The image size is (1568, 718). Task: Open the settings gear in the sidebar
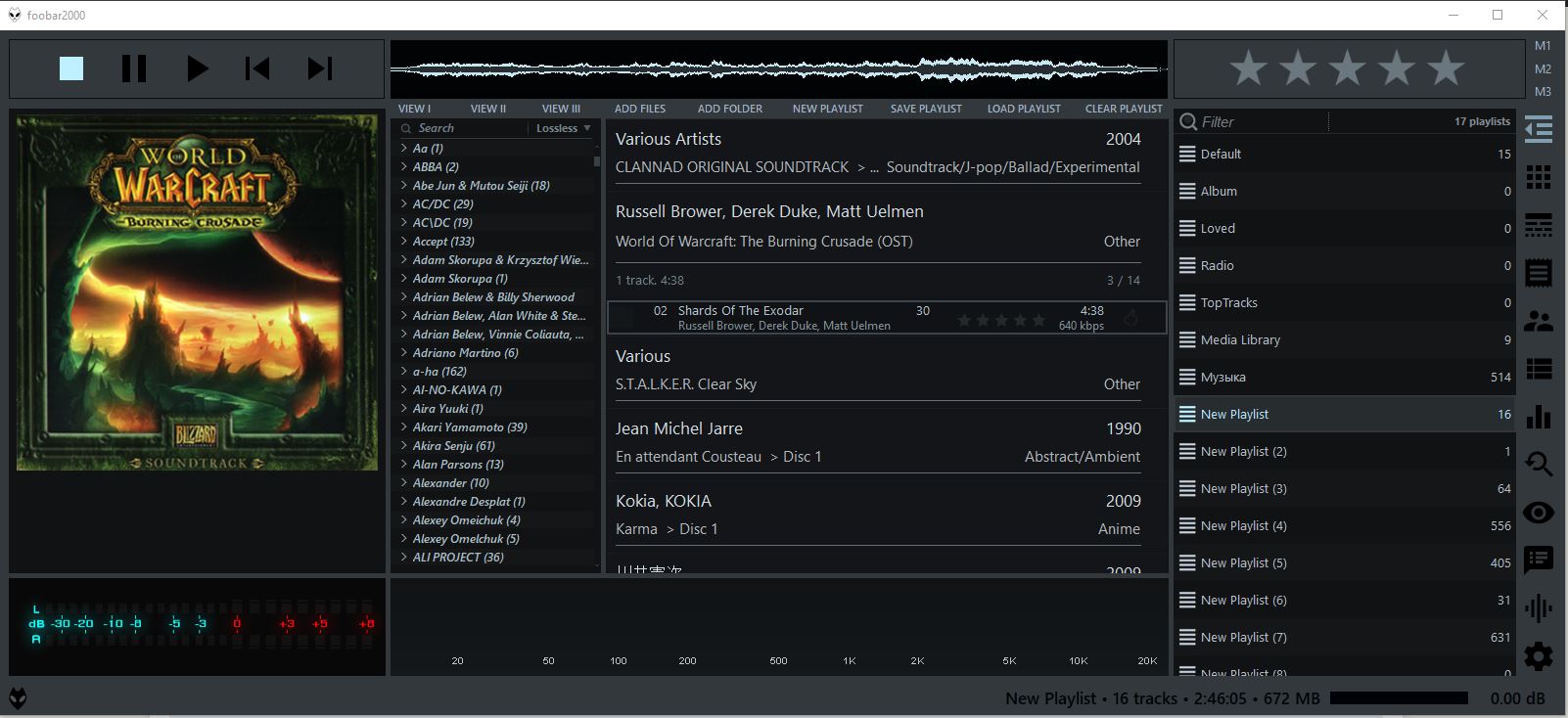pyautogui.click(x=1539, y=655)
